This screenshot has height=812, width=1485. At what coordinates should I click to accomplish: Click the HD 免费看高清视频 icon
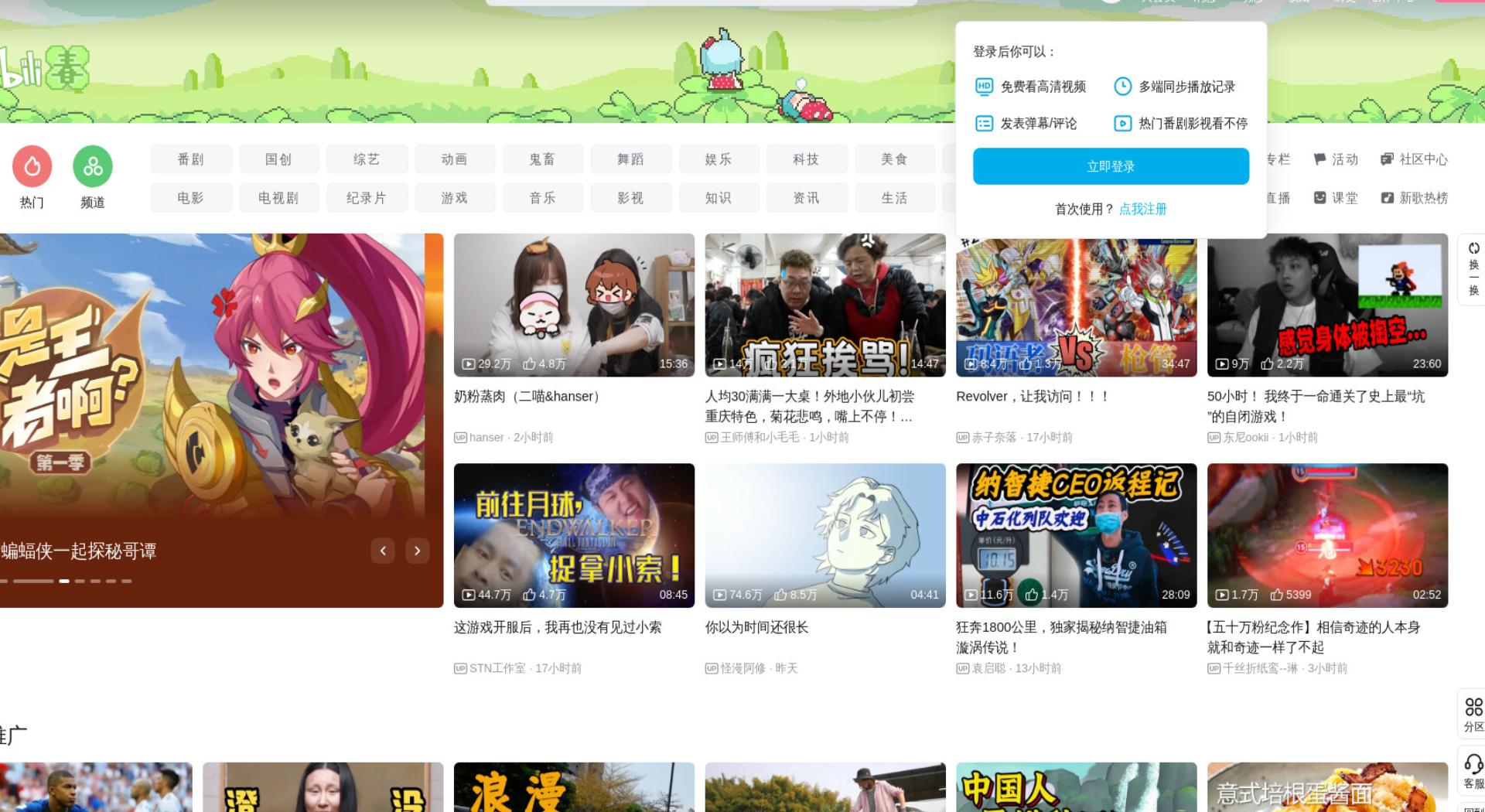[984, 87]
